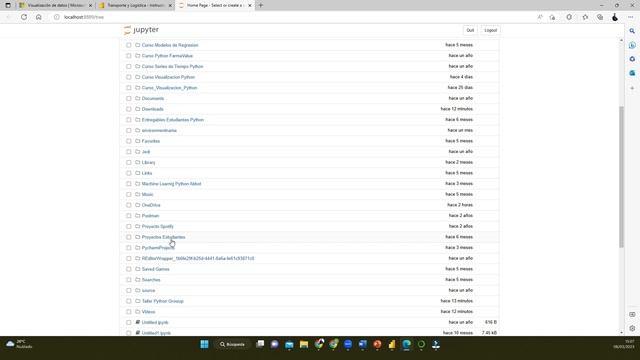Open the Curso Visualizacion Python folder
The image size is (640, 360).
tap(168, 77)
